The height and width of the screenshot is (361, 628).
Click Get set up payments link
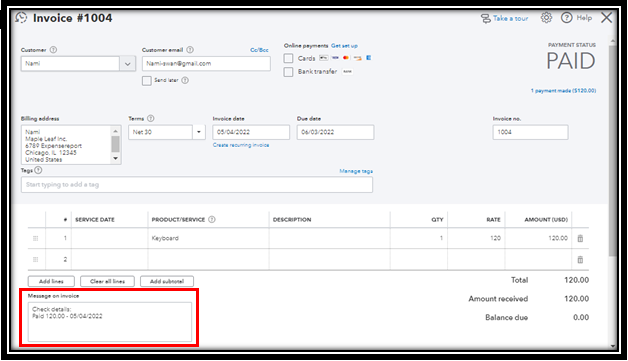pyautogui.click(x=344, y=46)
